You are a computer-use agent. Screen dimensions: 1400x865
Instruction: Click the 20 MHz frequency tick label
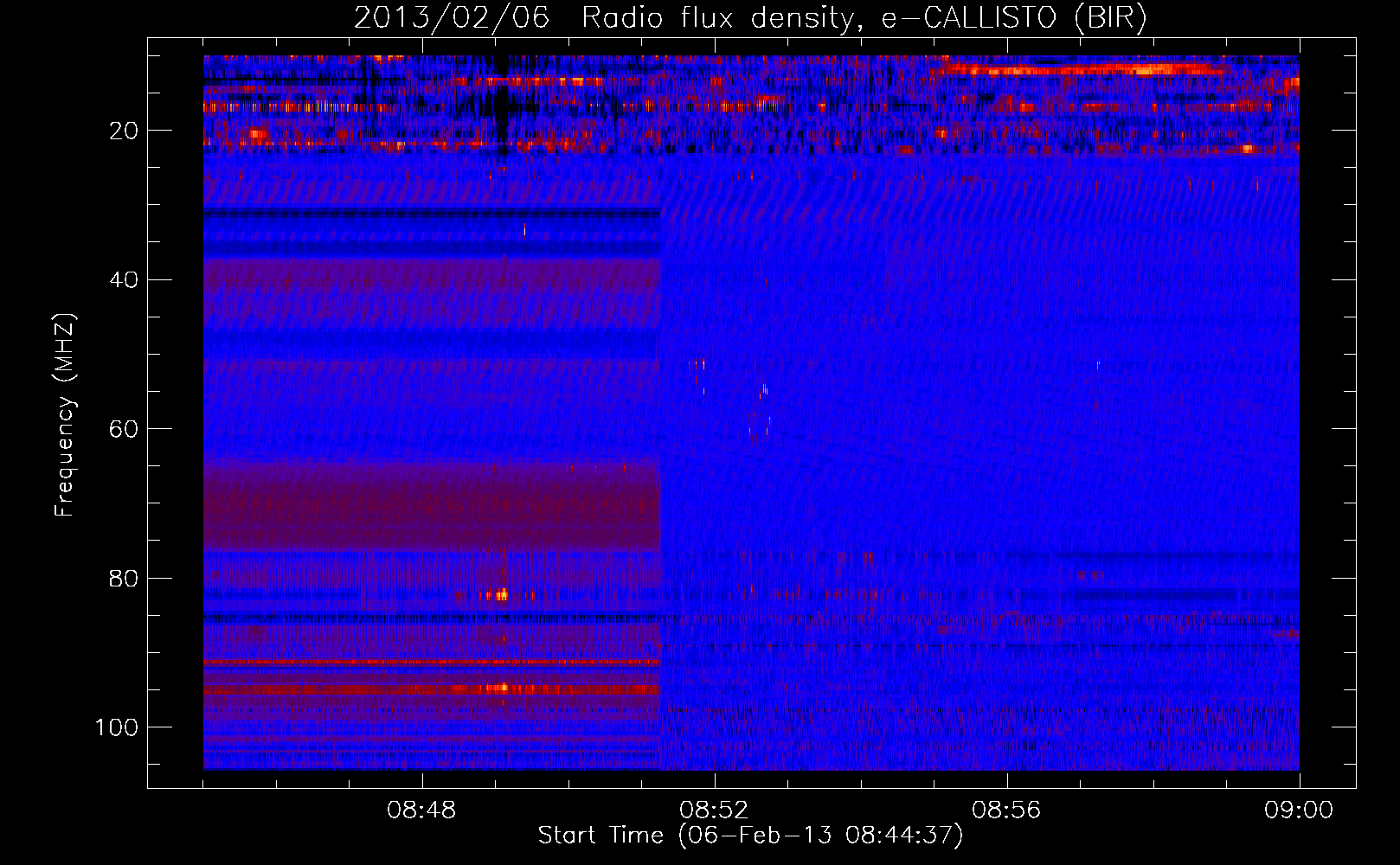(x=124, y=131)
